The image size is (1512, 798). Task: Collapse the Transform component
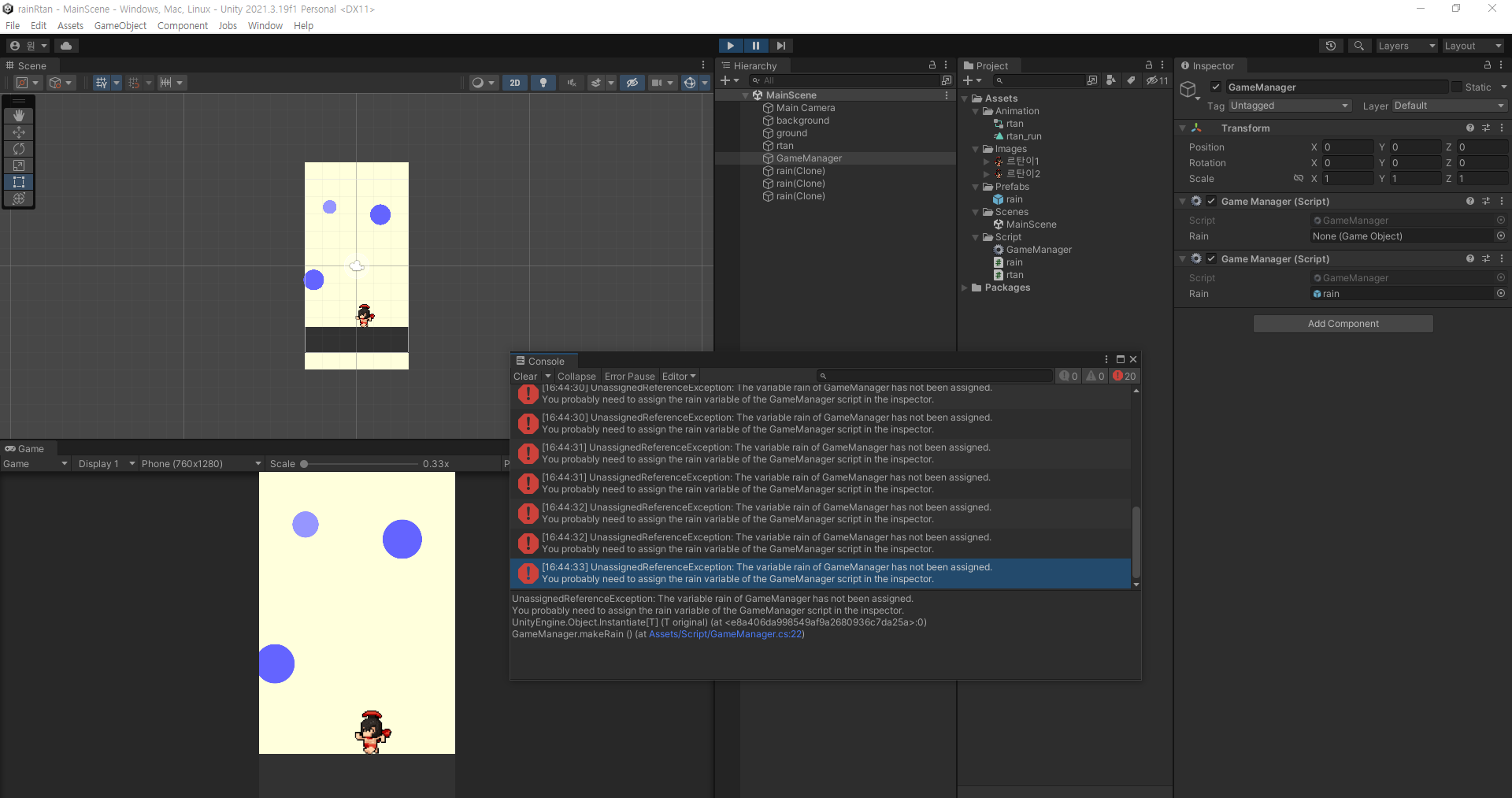pyautogui.click(x=1182, y=128)
